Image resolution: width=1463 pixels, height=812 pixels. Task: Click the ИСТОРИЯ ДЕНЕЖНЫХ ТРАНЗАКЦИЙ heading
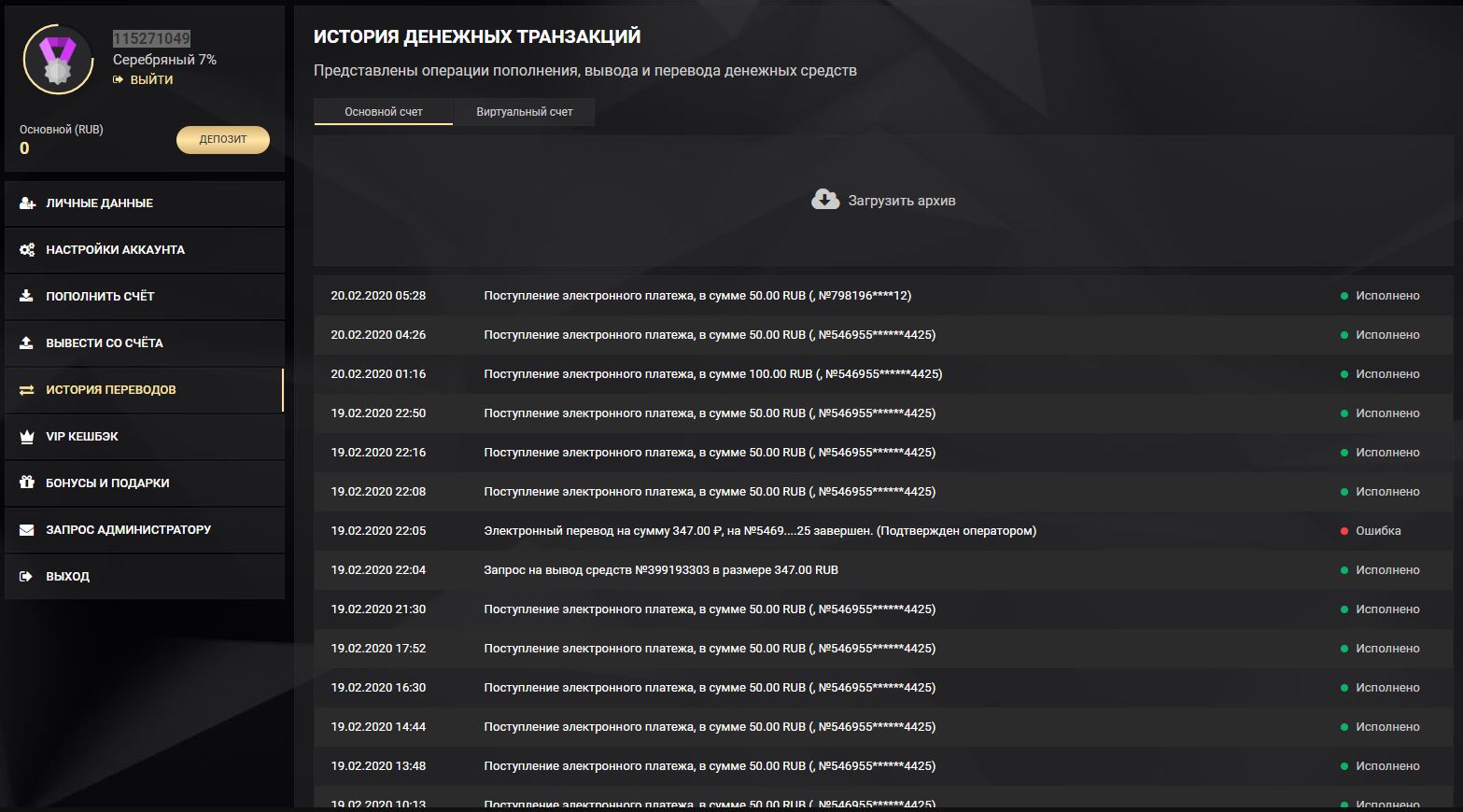pyautogui.click(x=477, y=36)
